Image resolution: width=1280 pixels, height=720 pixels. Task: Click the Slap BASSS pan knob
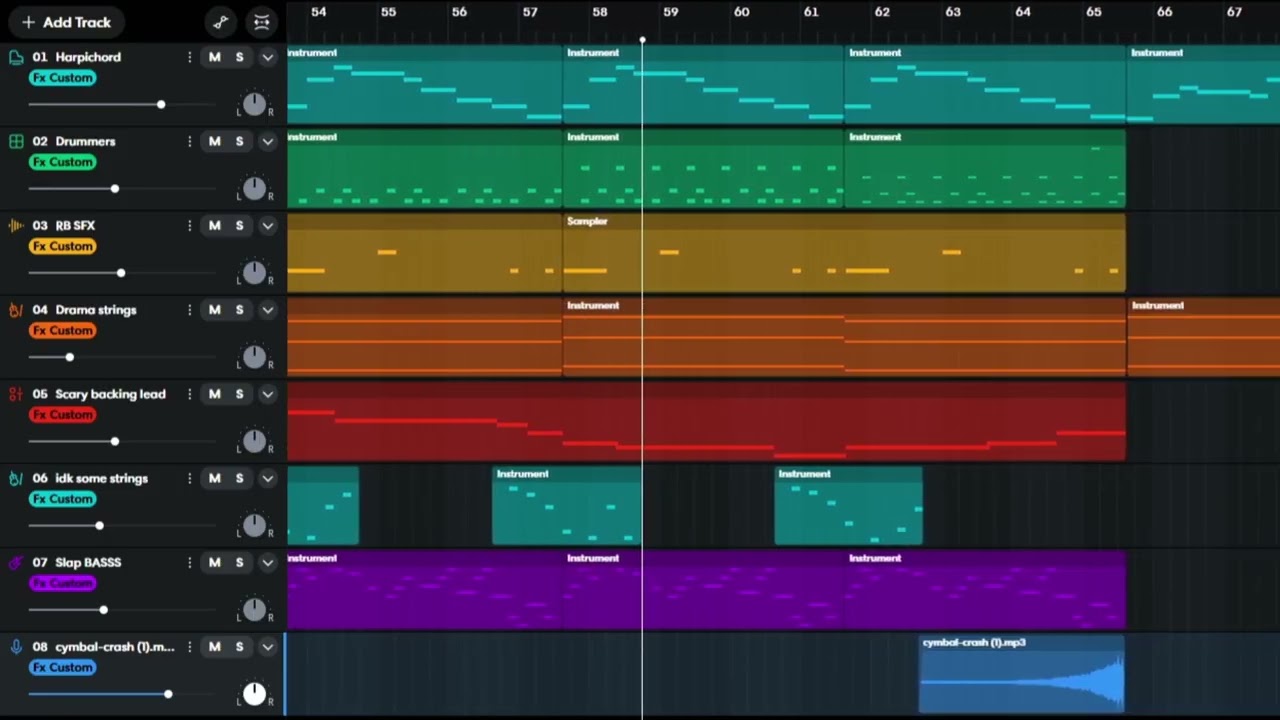(x=254, y=609)
